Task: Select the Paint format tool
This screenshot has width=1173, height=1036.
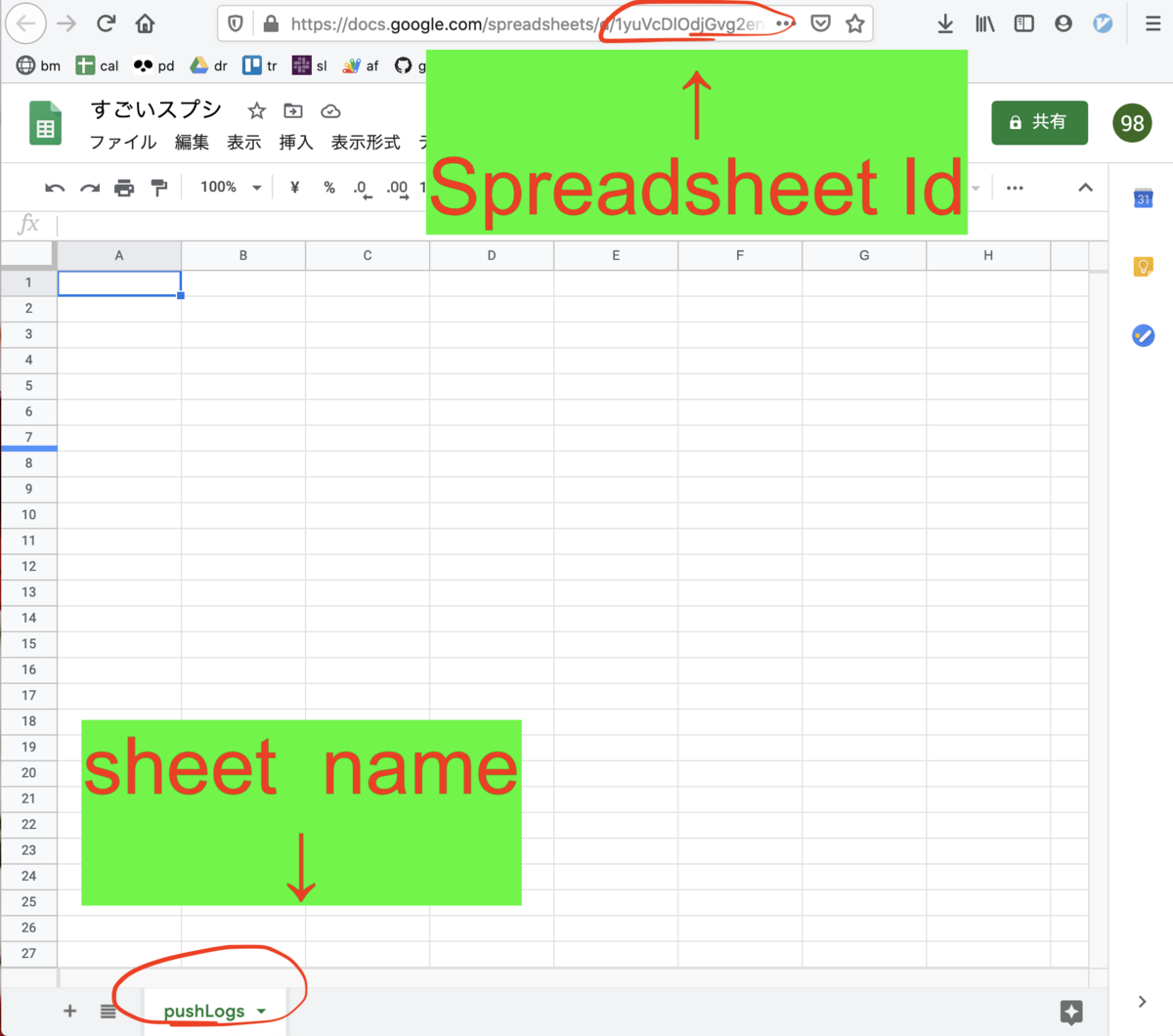Action: tap(159, 188)
